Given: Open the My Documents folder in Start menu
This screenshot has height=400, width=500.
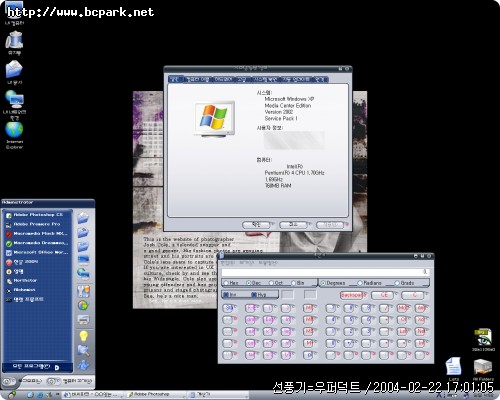Looking at the screenshot, I should tap(83, 218).
